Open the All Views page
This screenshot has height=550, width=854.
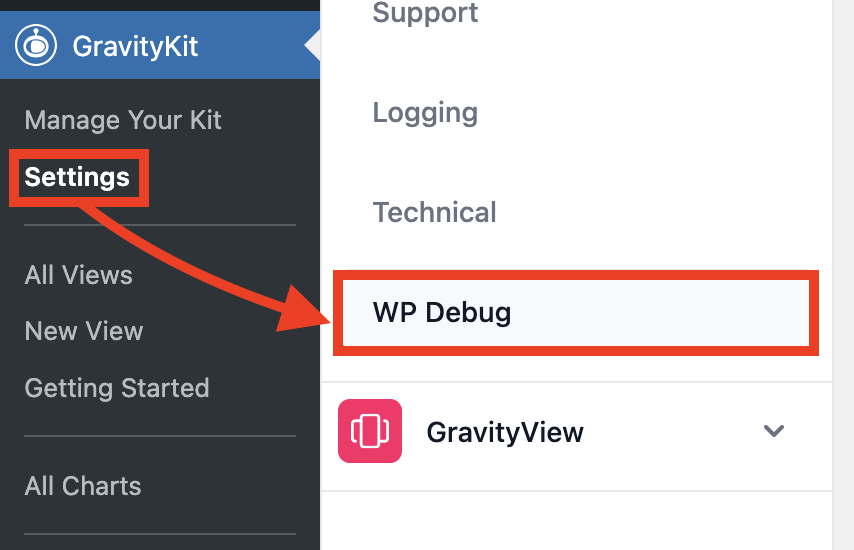point(78,275)
